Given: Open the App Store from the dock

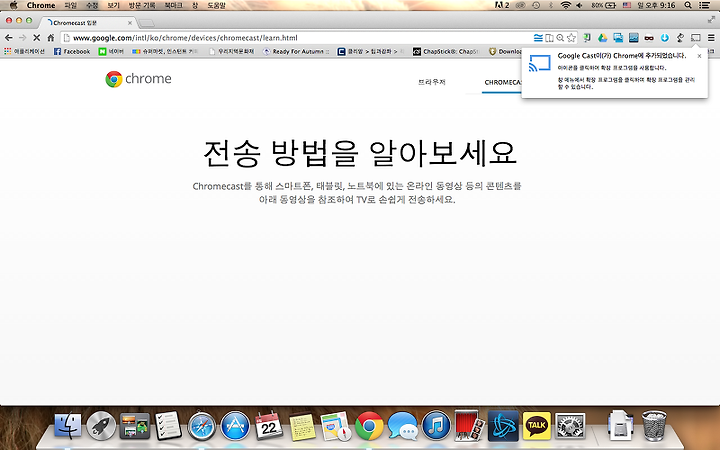Looking at the screenshot, I should point(235,426).
